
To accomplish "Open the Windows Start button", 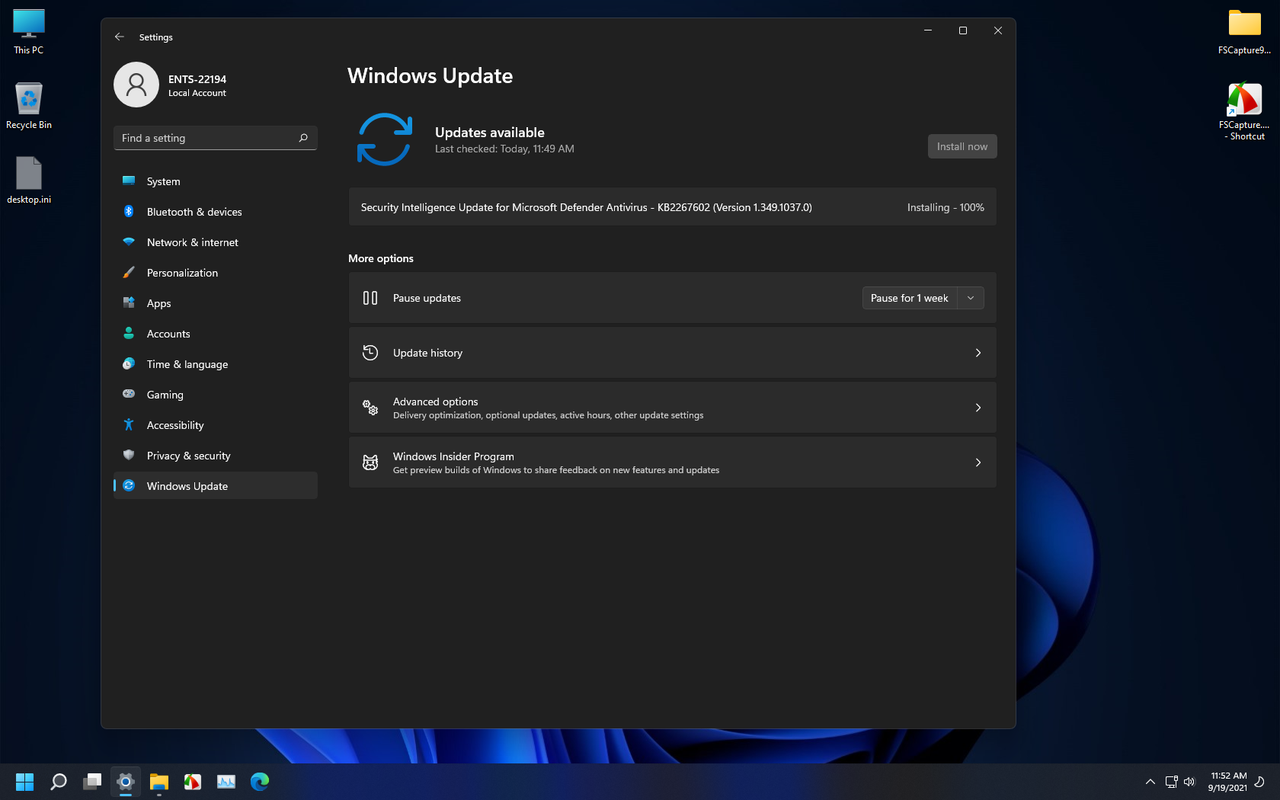I will [x=25, y=781].
